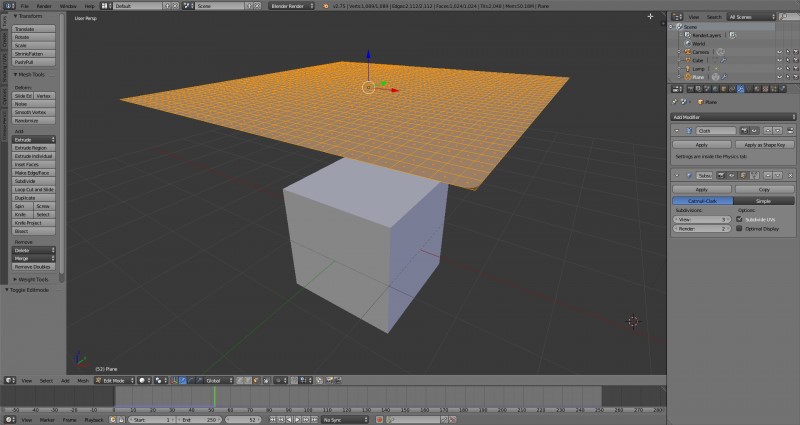Toggle Subsurf modifier edit mode icon
Screen dimensions: 800x425
coord(743,176)
